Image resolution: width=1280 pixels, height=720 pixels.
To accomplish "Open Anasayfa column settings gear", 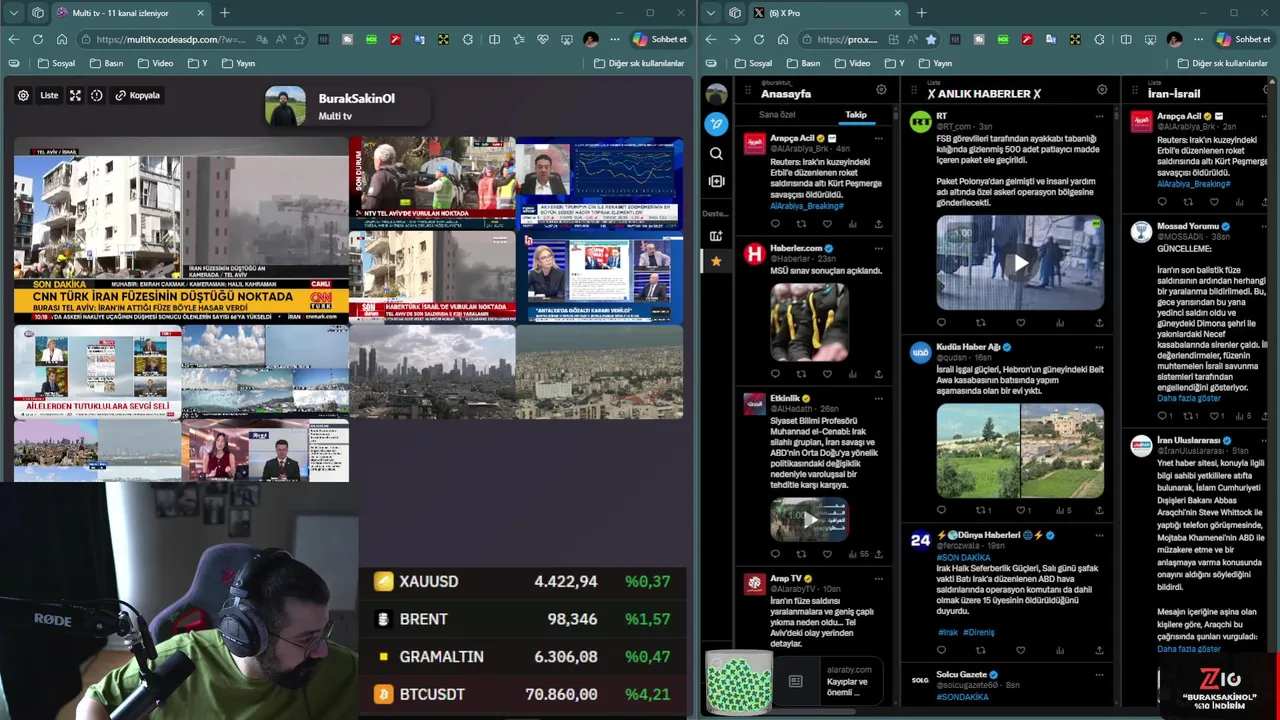I will (881, 89).
